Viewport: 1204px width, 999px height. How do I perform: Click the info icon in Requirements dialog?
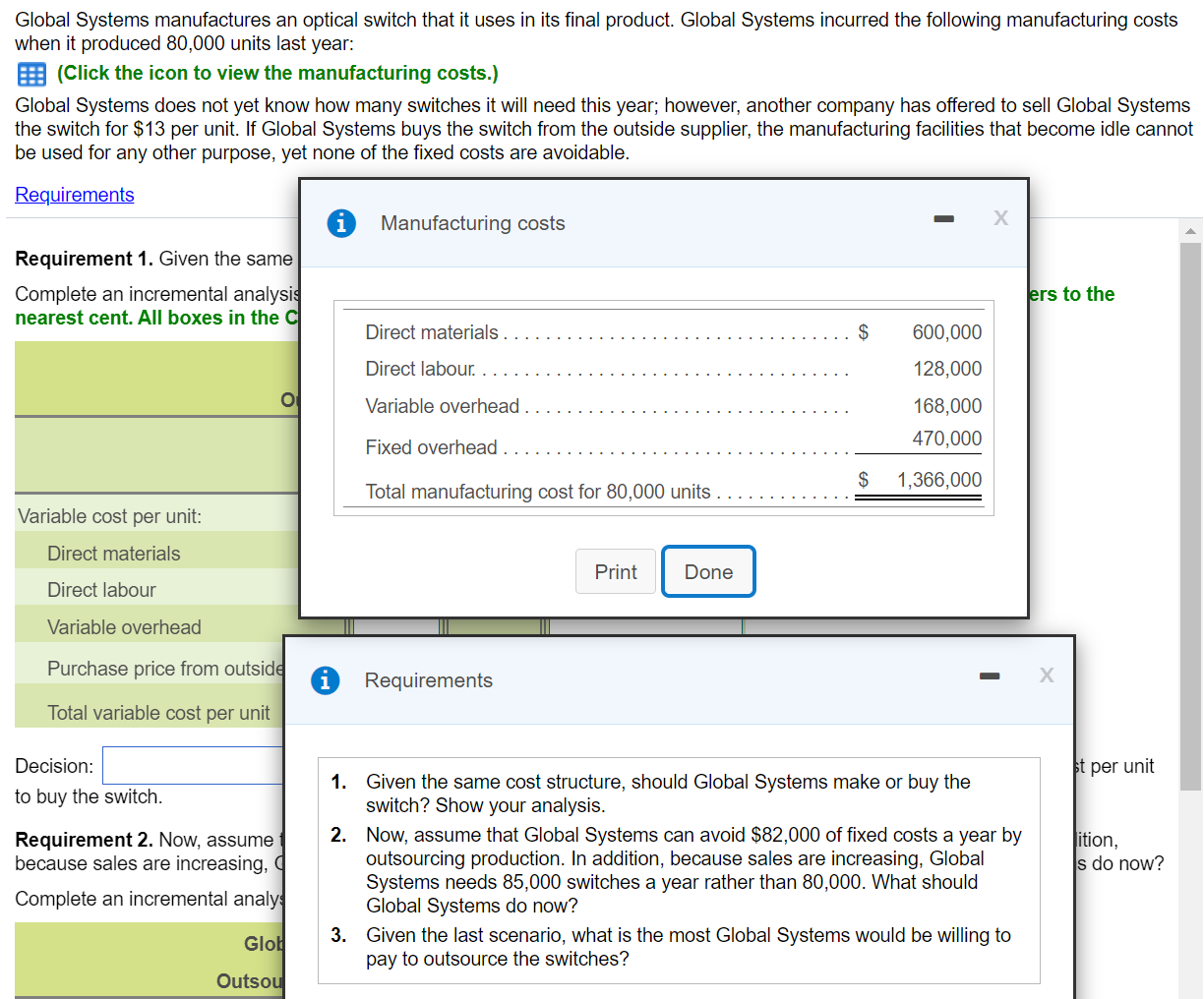pos(326,680)
